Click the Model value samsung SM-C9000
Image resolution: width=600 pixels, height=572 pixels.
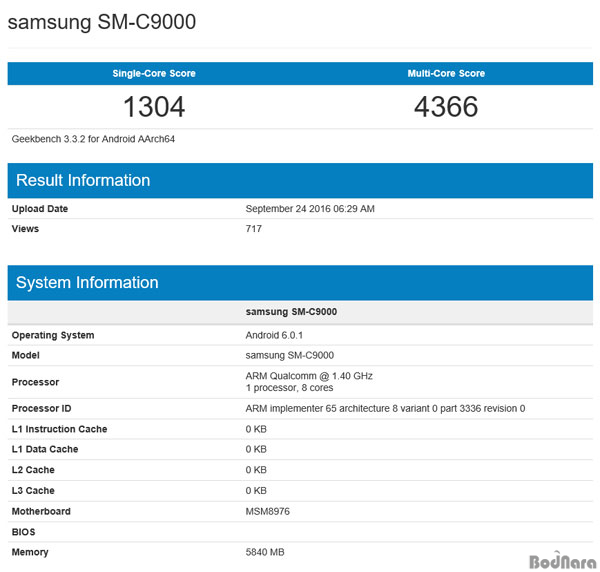point(290,355)
